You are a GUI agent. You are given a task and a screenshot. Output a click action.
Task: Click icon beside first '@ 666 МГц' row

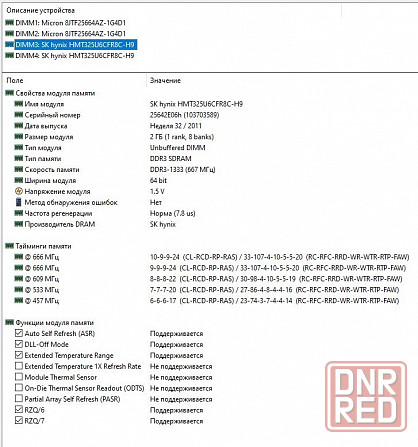point(19,257)
